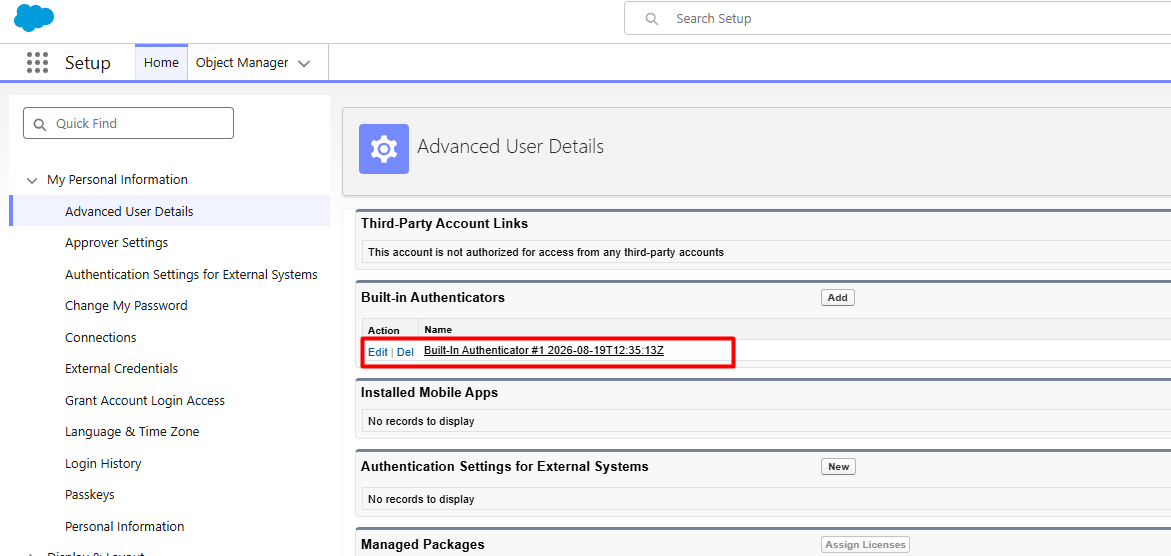Click New for Authentication Settings for External Systems
The image size is (1171, 556).
coord(839,466)
